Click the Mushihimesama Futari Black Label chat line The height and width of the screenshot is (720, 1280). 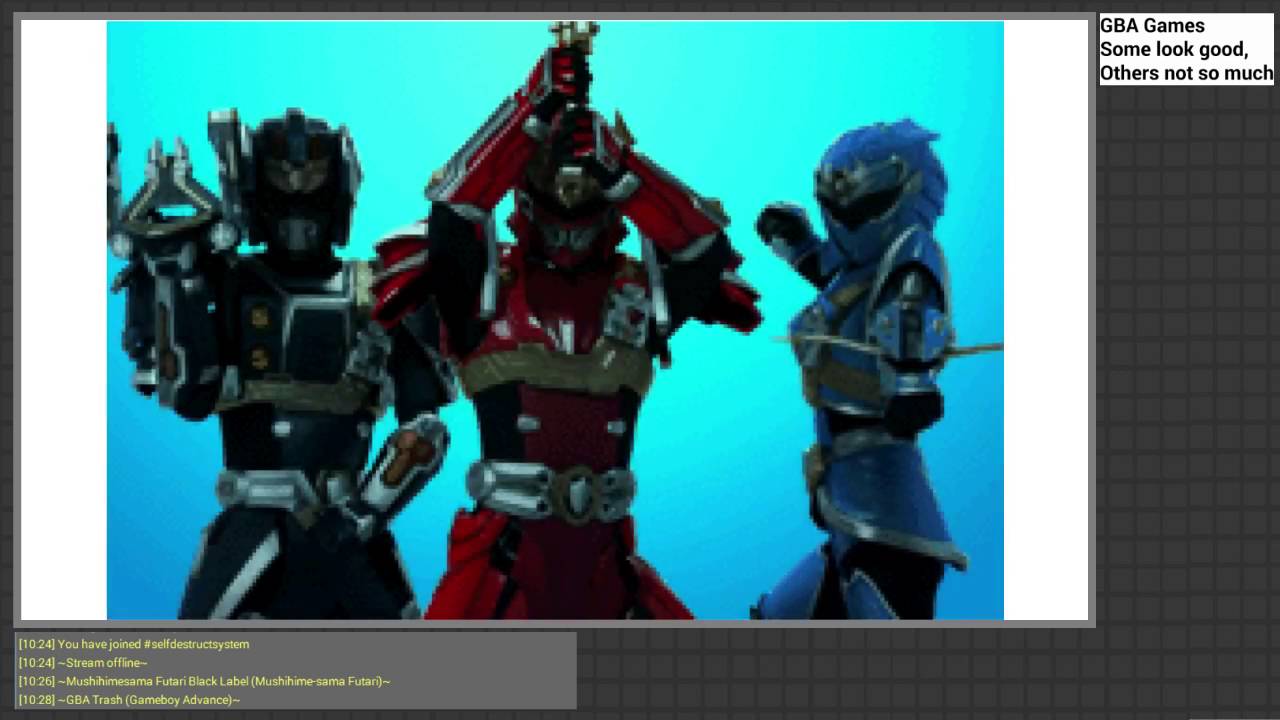[x=204, y=681]
